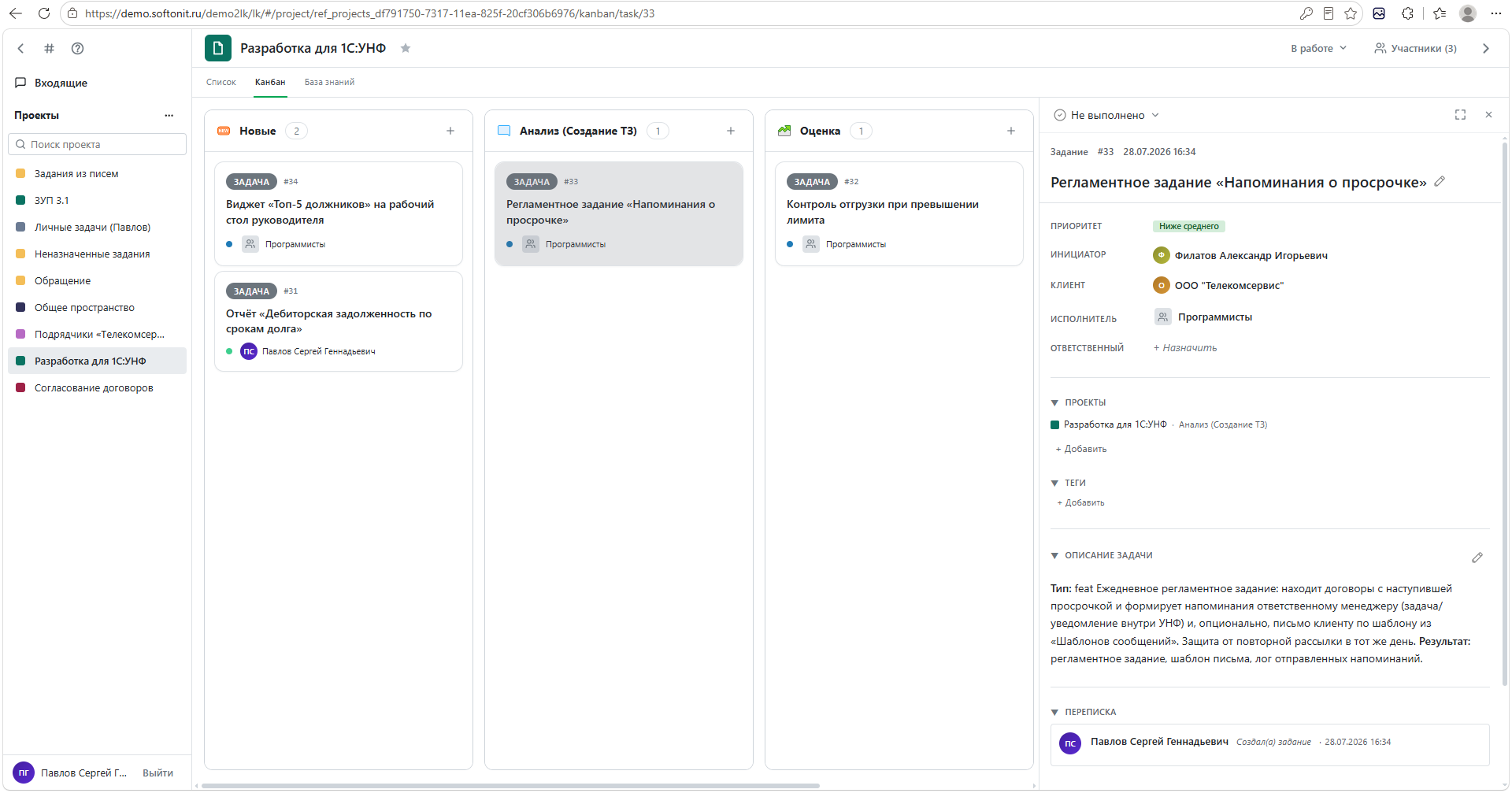Open the hash channels icon in sidebar
The height and width of the screenshot is (793, 1512).
click(x=49, y=48)
